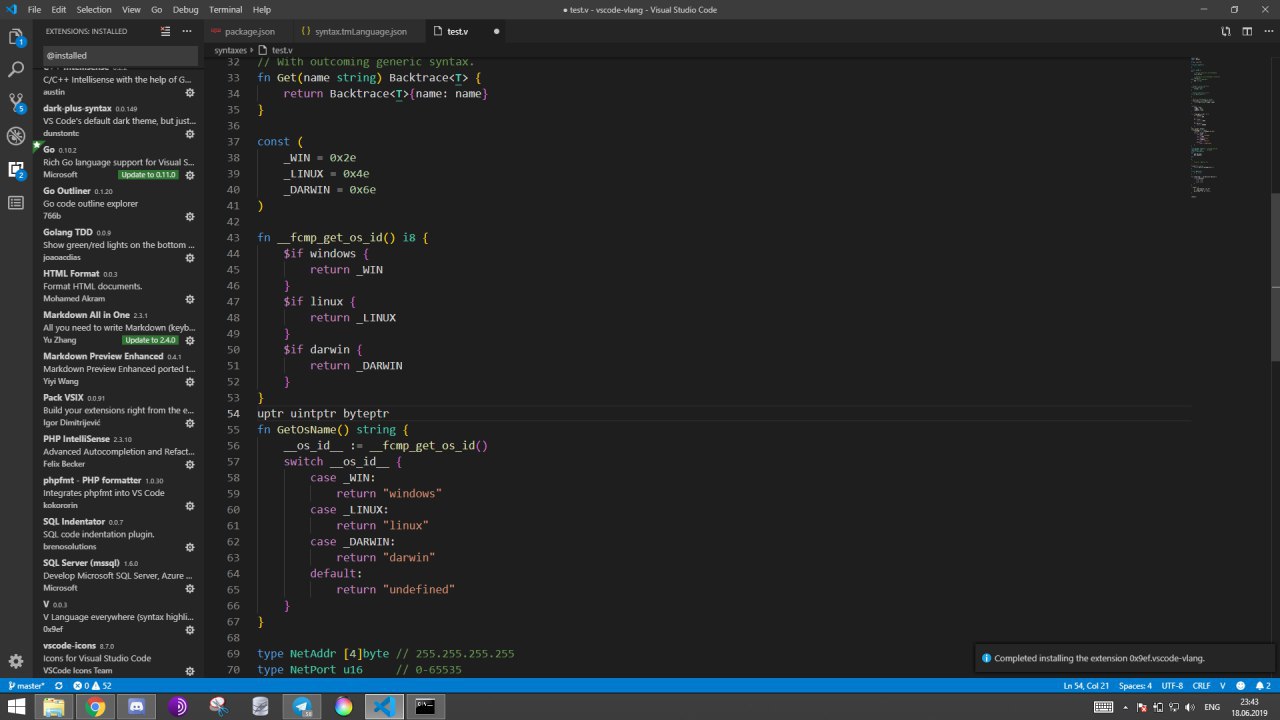Expand the syntaxes breadcrumb folder

coord(230,50)
